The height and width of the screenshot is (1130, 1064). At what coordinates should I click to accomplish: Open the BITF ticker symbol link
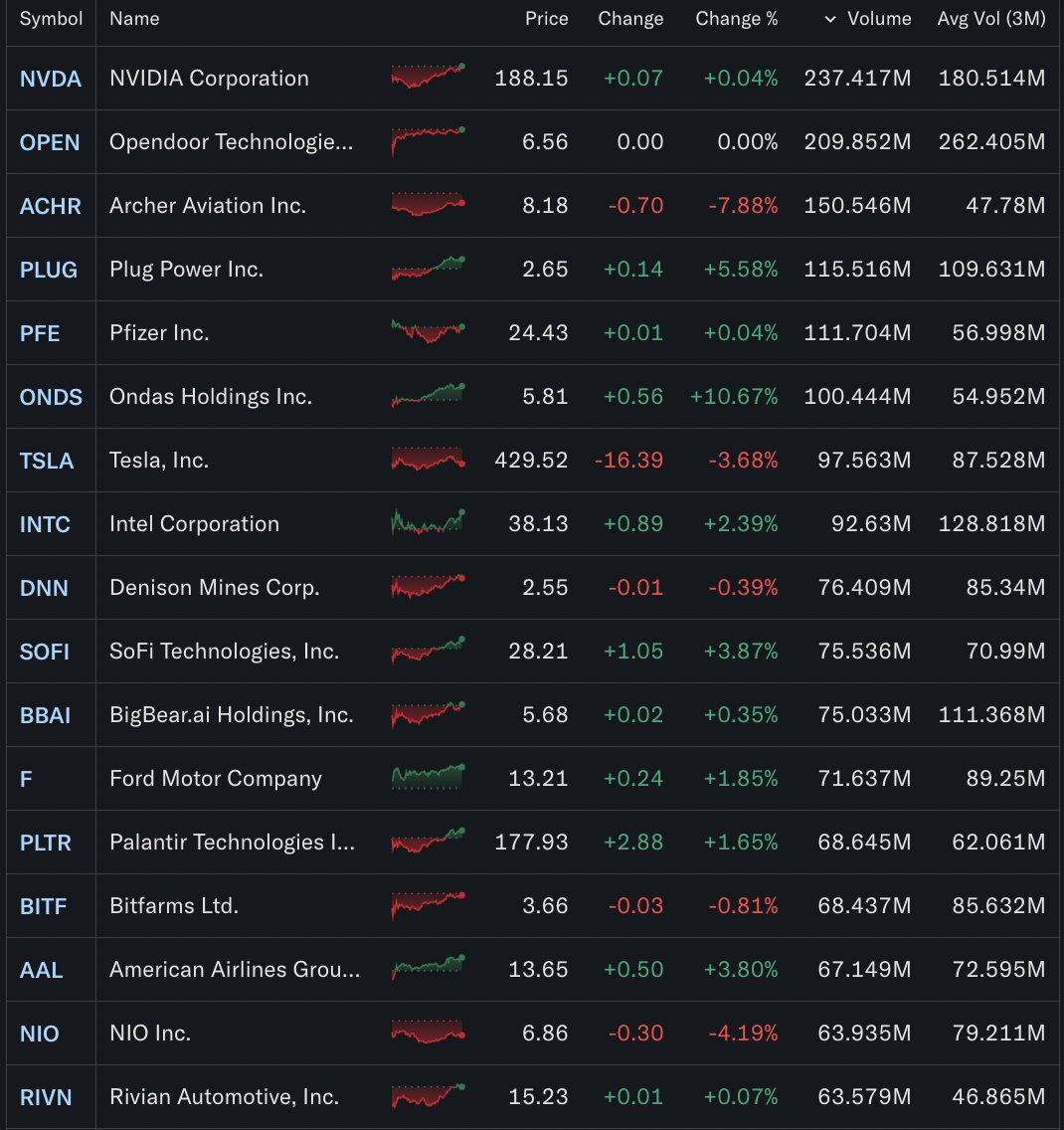(43, 906)
